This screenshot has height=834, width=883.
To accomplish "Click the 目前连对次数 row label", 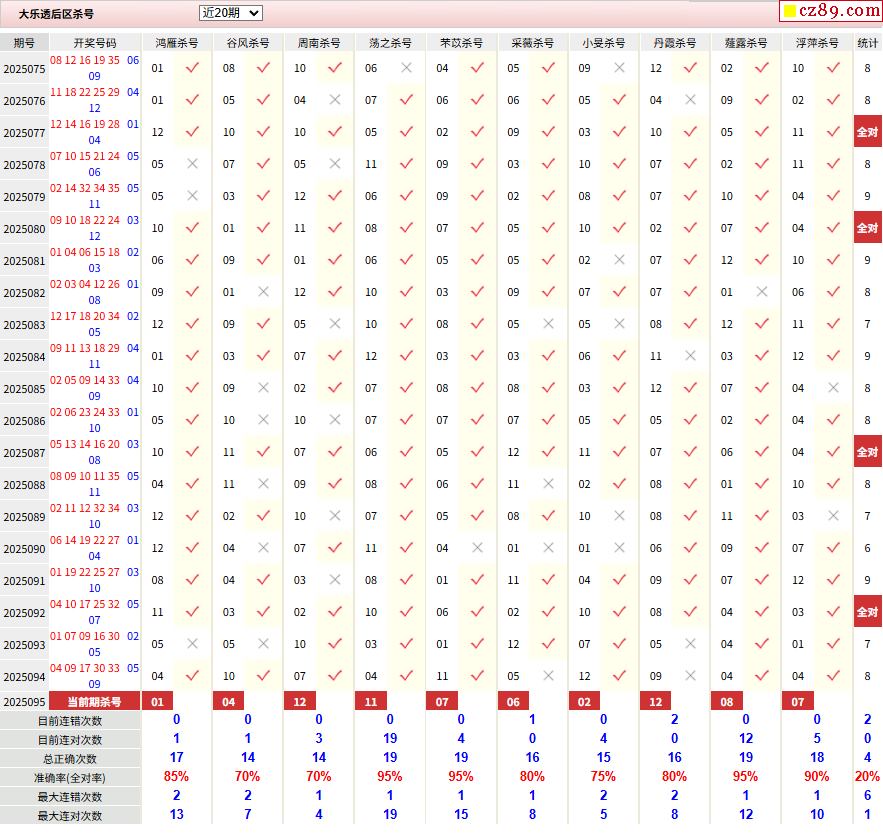I will (x=70, y=740).
